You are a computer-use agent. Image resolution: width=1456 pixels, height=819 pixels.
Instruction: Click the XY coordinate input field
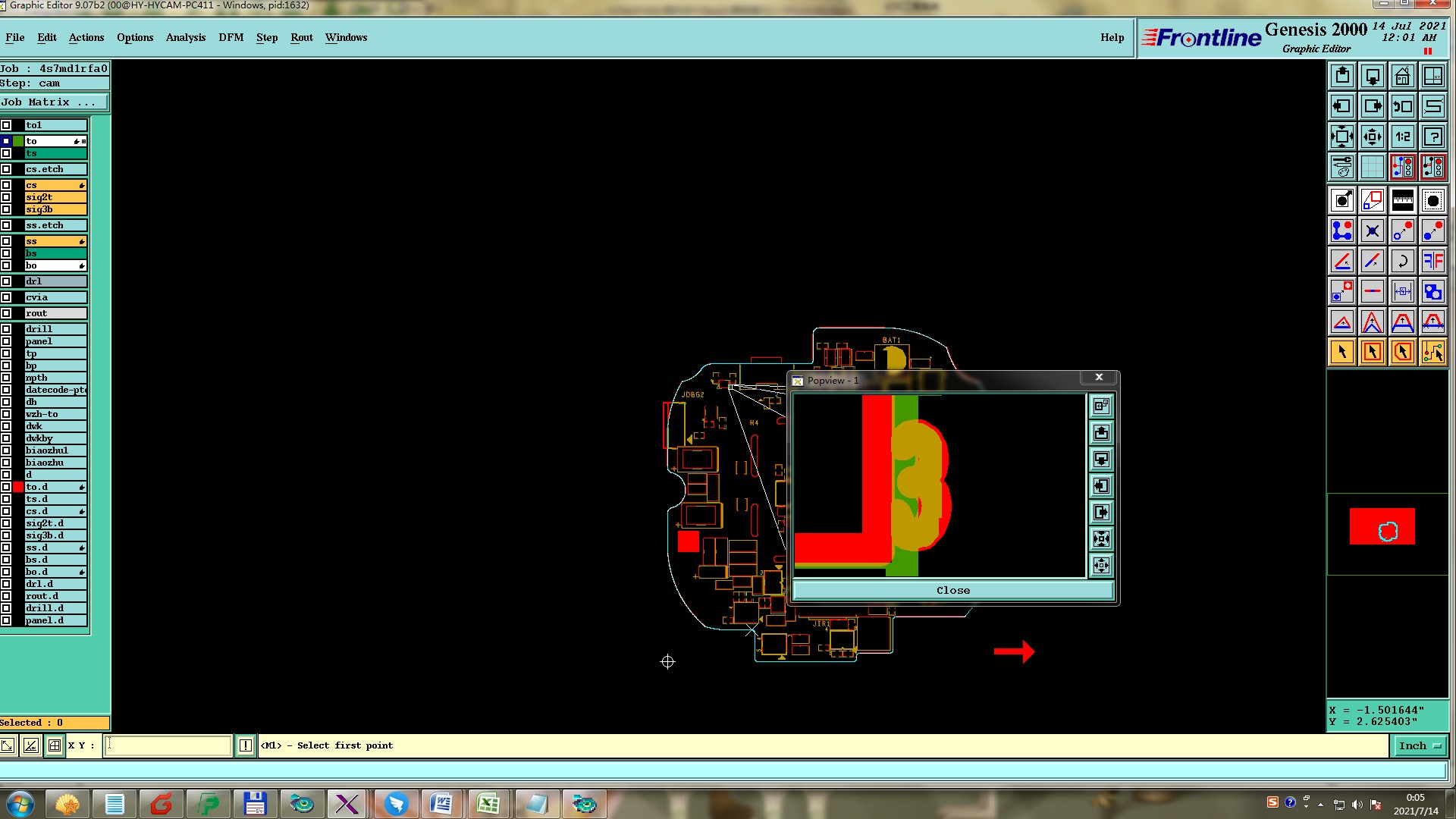[168, 745]
